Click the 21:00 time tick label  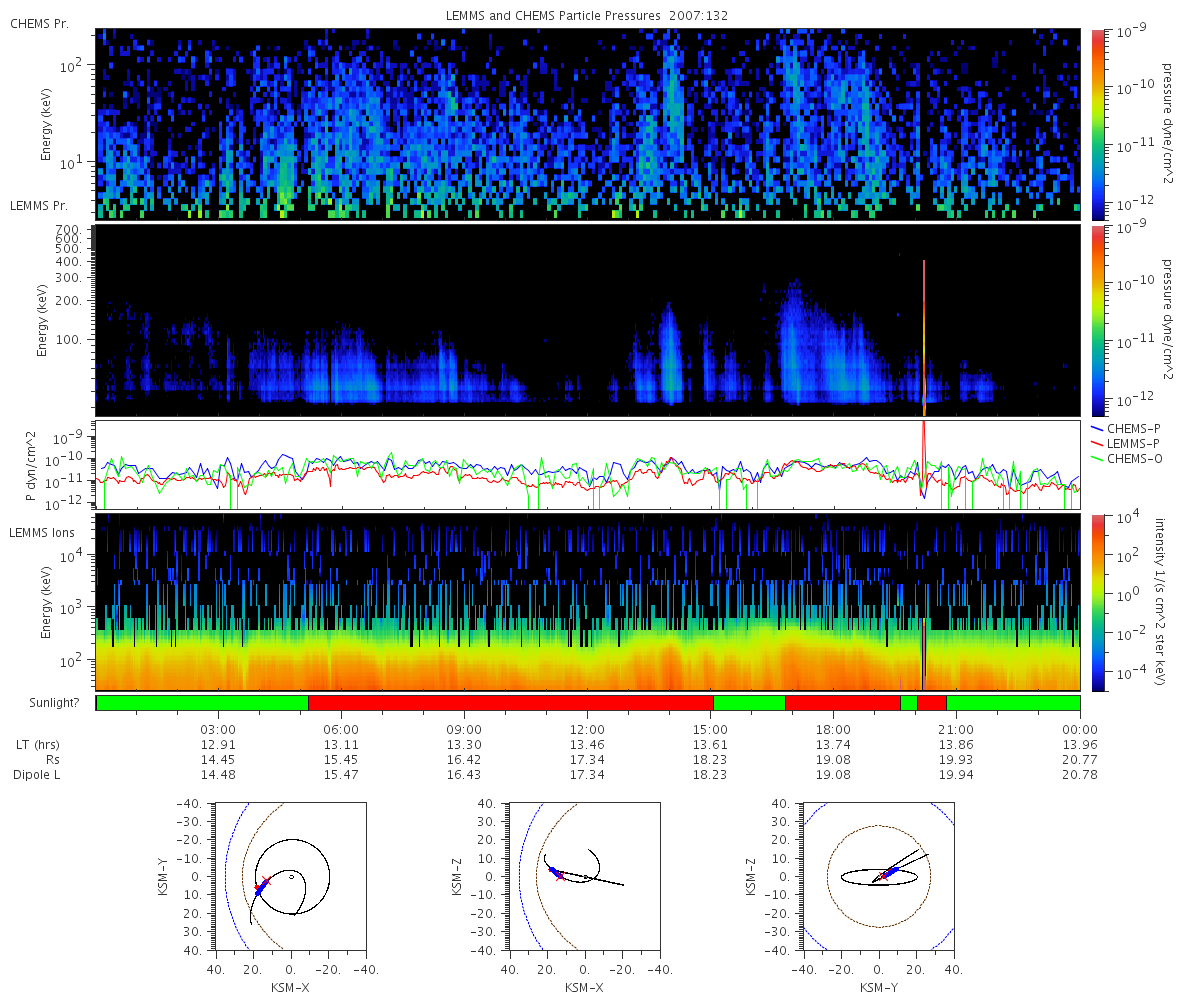coord(957,730)
